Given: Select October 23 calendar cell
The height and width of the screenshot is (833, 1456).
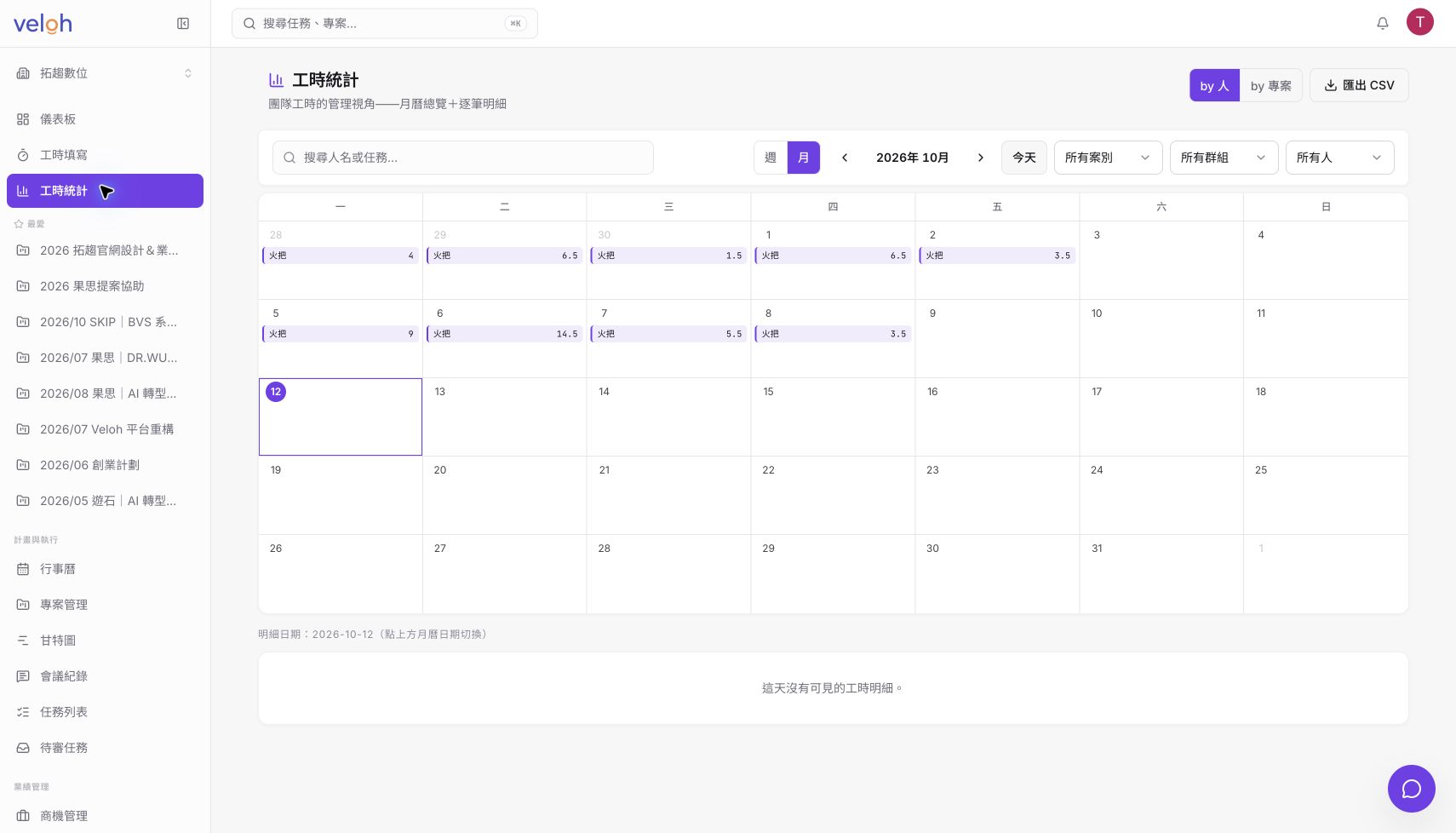Looking at the screenshot, I should [x=997, y=495].
